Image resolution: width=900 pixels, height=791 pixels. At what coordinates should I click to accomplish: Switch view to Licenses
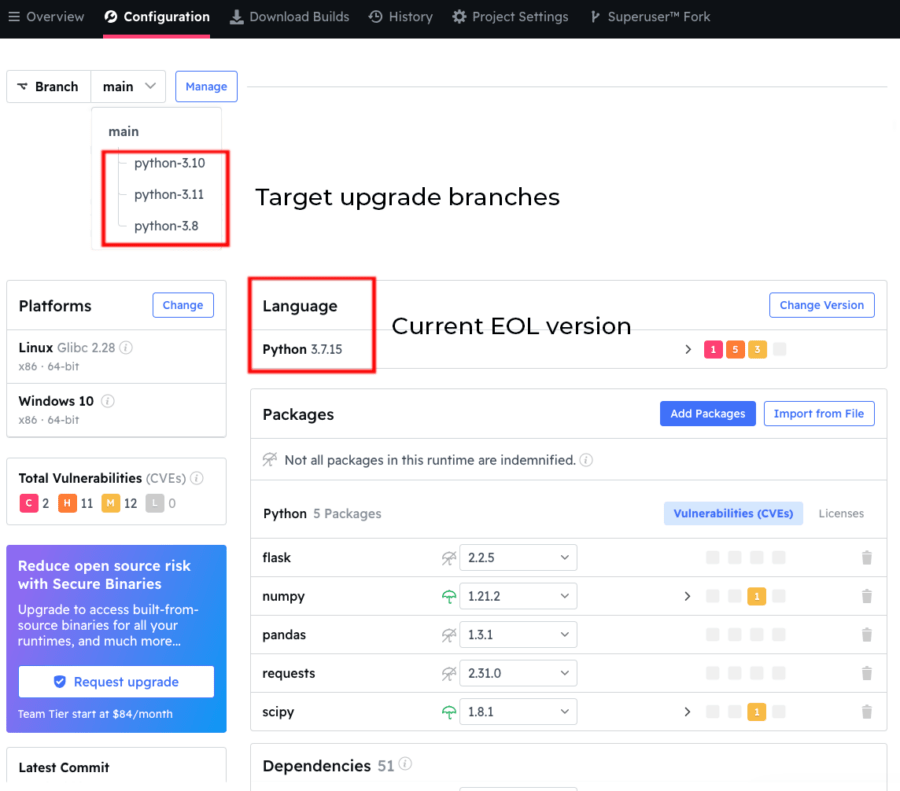(840, 513)
